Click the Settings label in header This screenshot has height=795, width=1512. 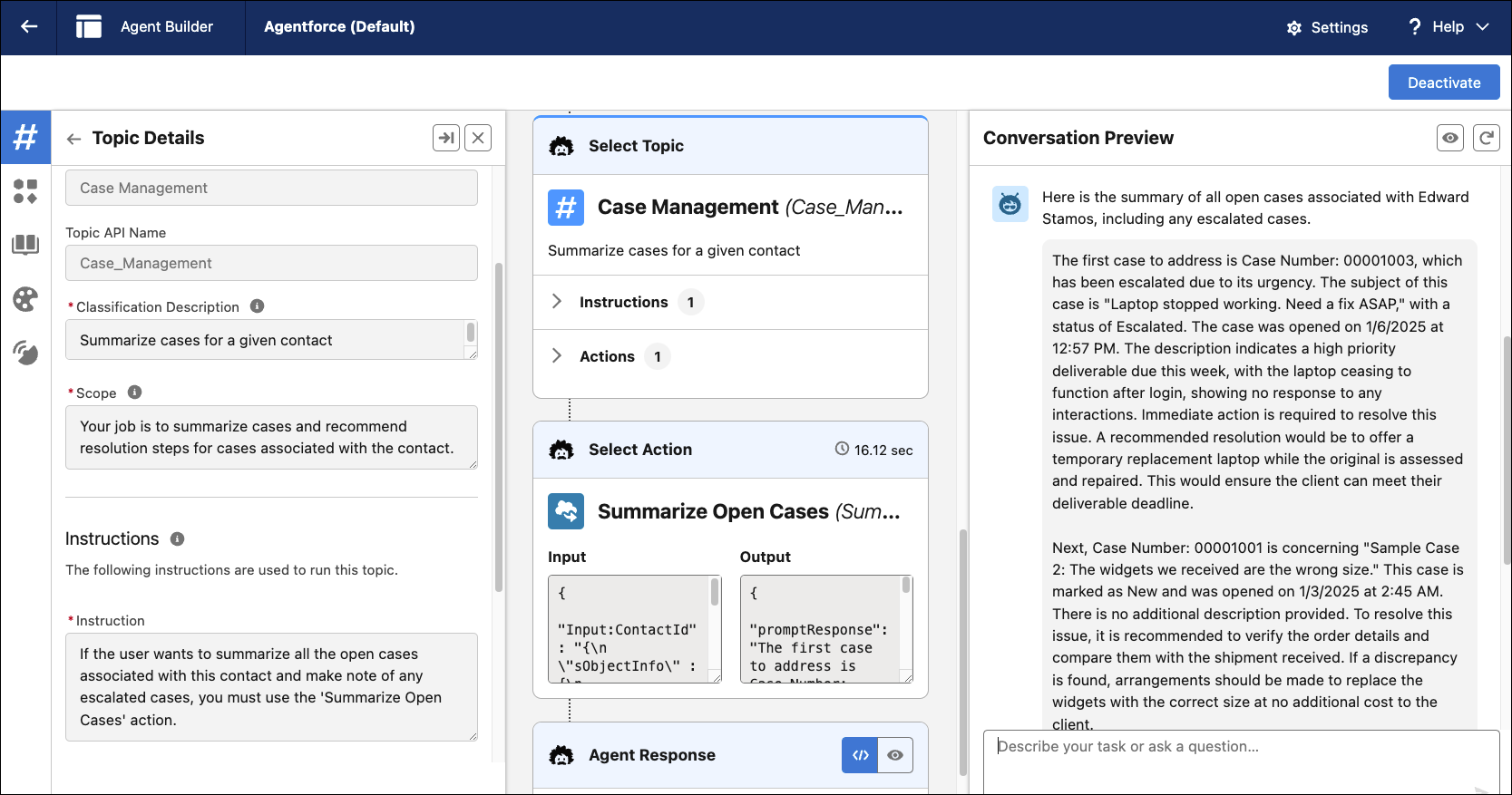(1340, 28)
